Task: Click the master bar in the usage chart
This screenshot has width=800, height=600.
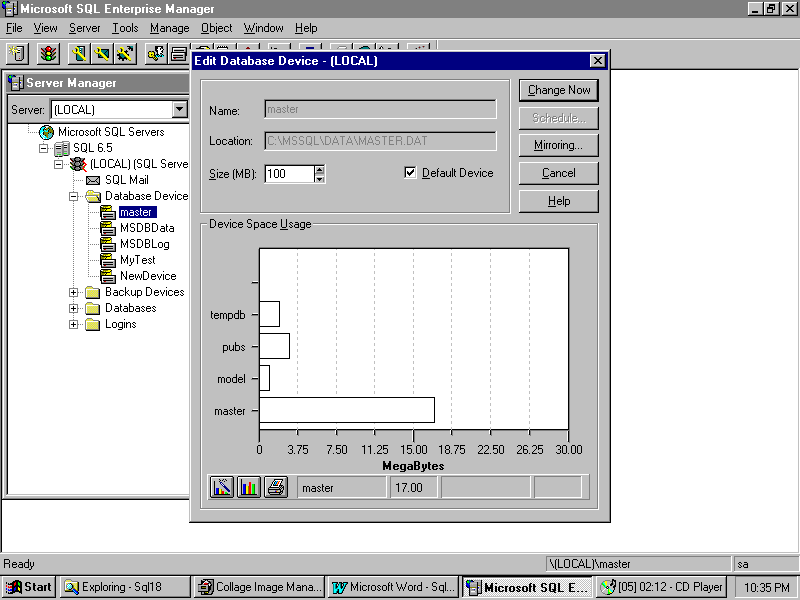Action: tap(346, 410)
